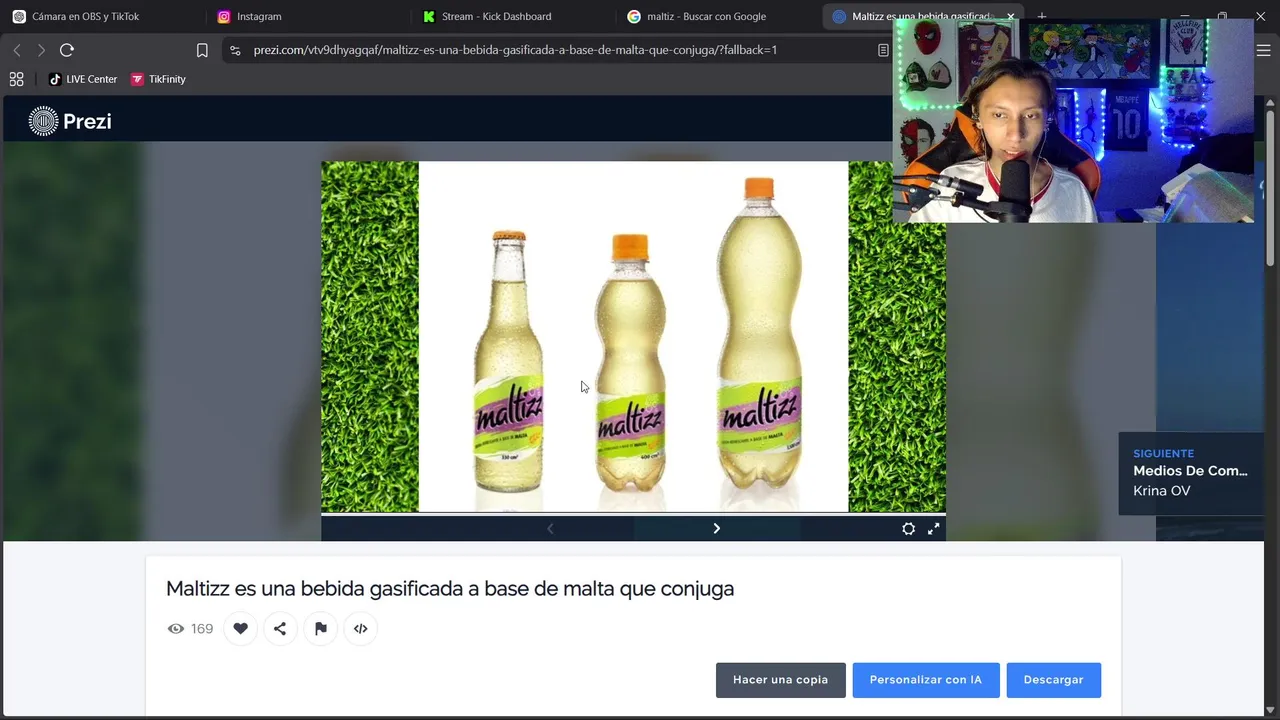Viewport: 1280px width, 720px height.
Task: Go to the next slide arrow
Action: (716, 528)
